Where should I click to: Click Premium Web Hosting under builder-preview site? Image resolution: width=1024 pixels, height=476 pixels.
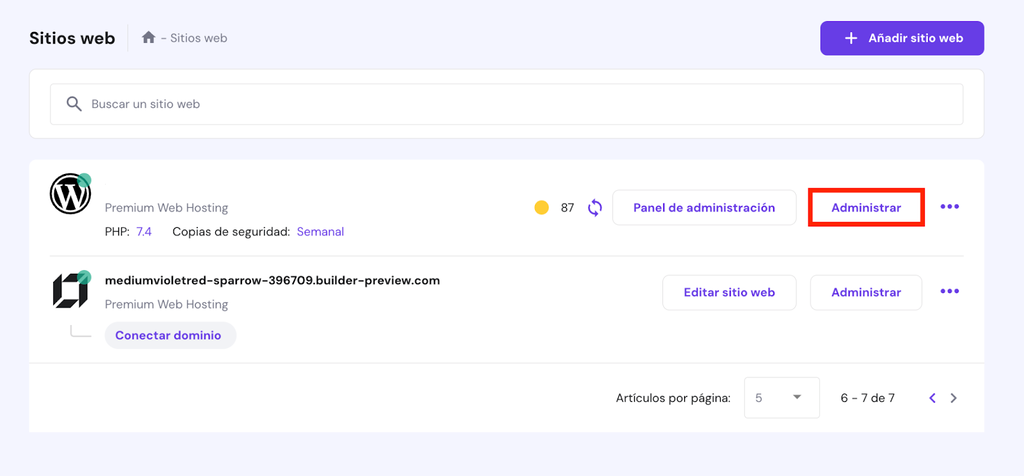(167, 304)
